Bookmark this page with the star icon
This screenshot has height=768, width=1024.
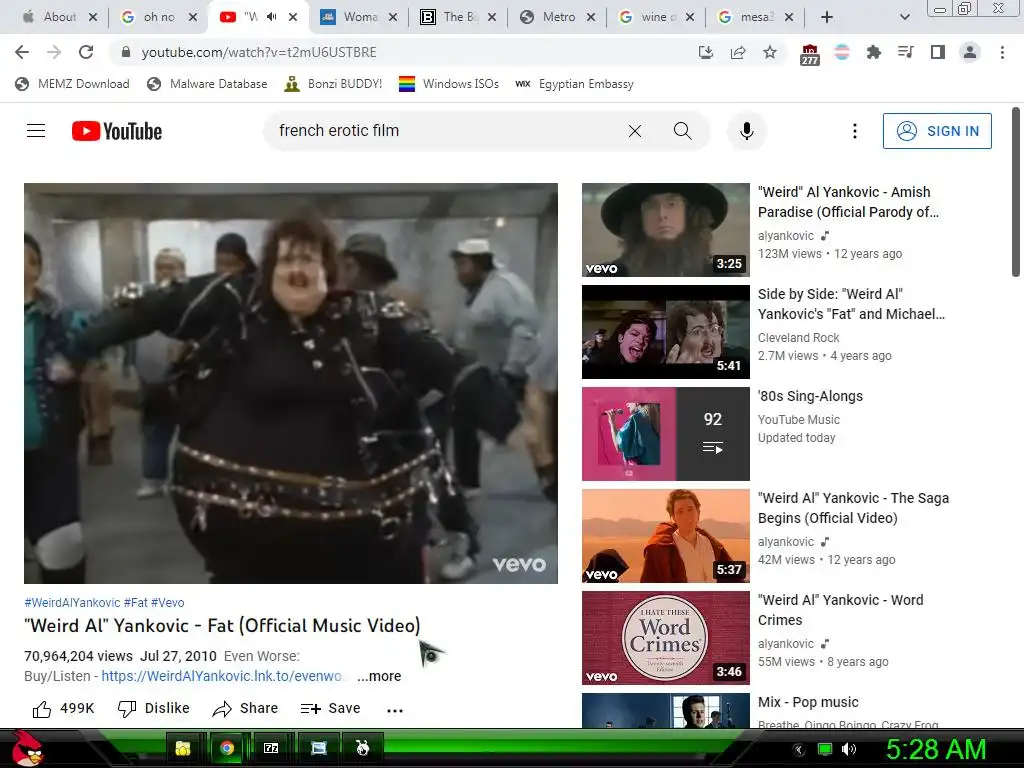(770, 52)
